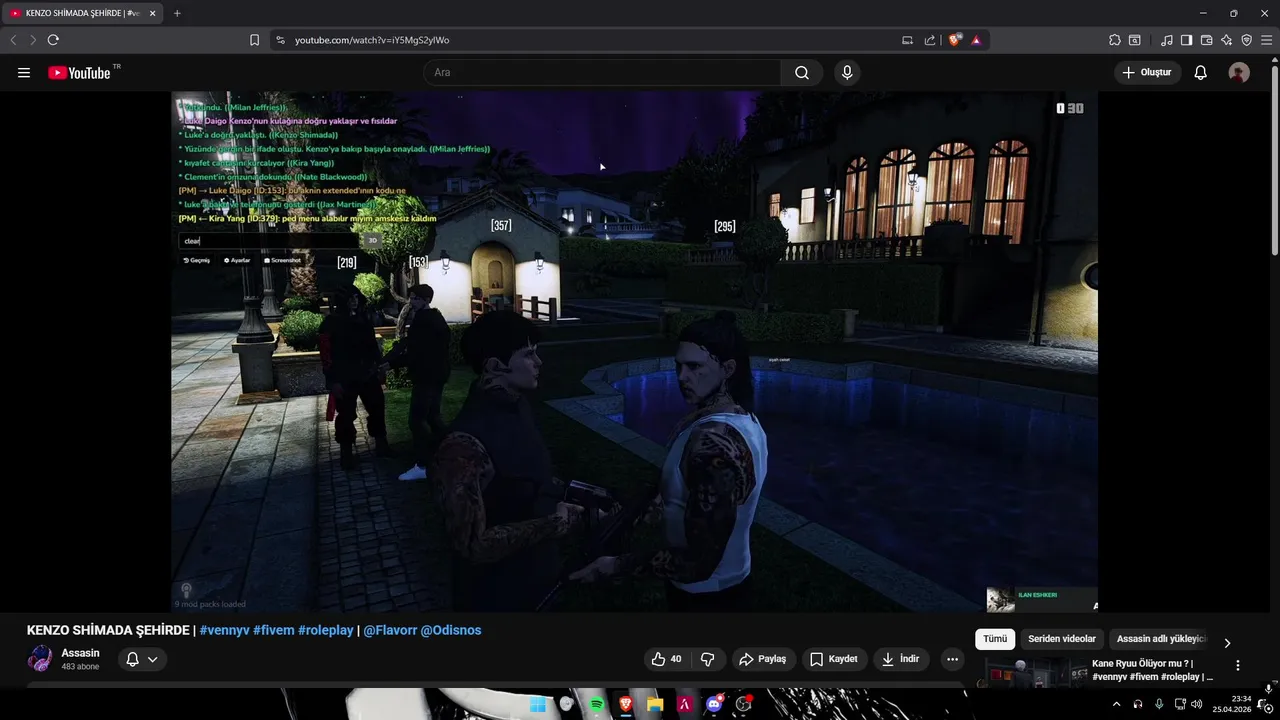Install or cast via screen icon in address bar

(x=908, y=40)
